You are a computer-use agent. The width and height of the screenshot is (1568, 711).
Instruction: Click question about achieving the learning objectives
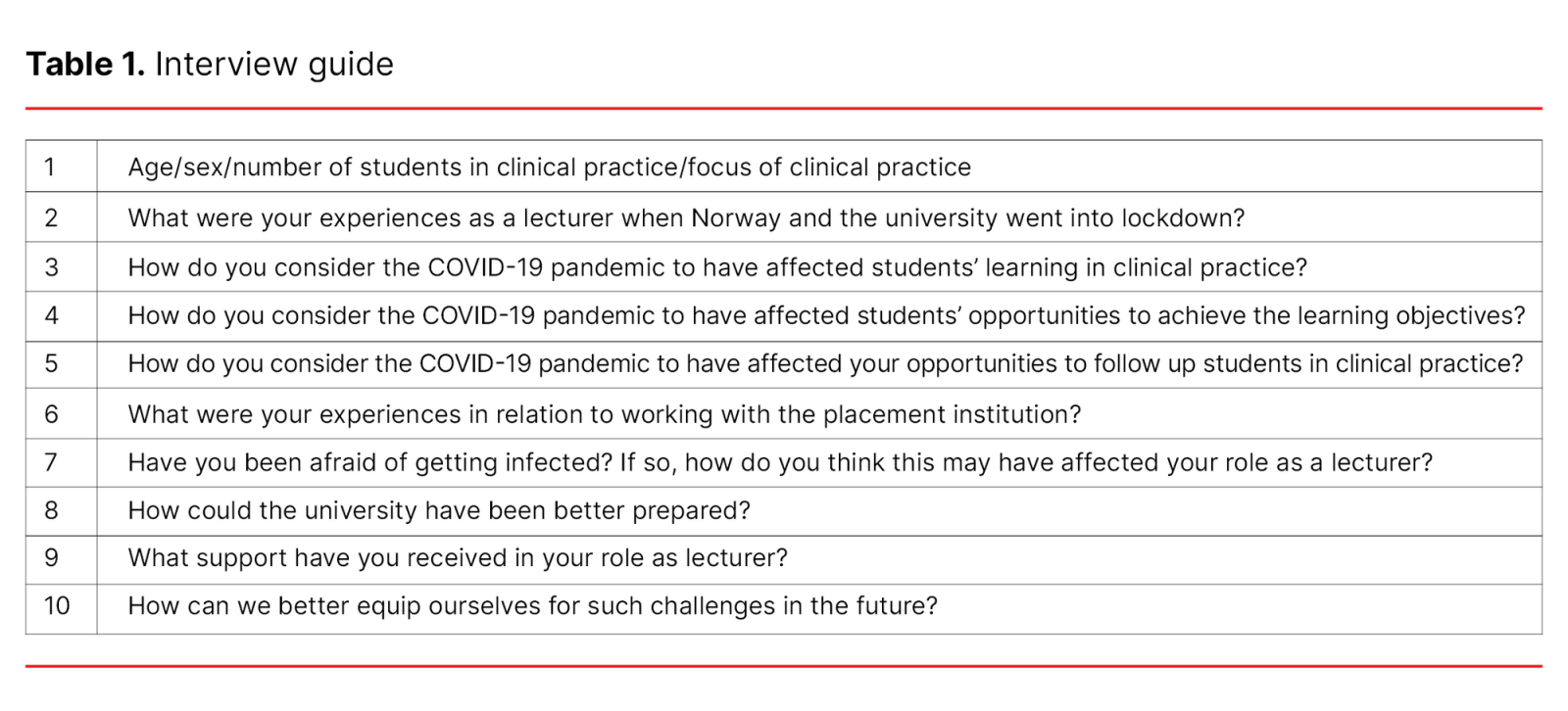click(826, 316)
